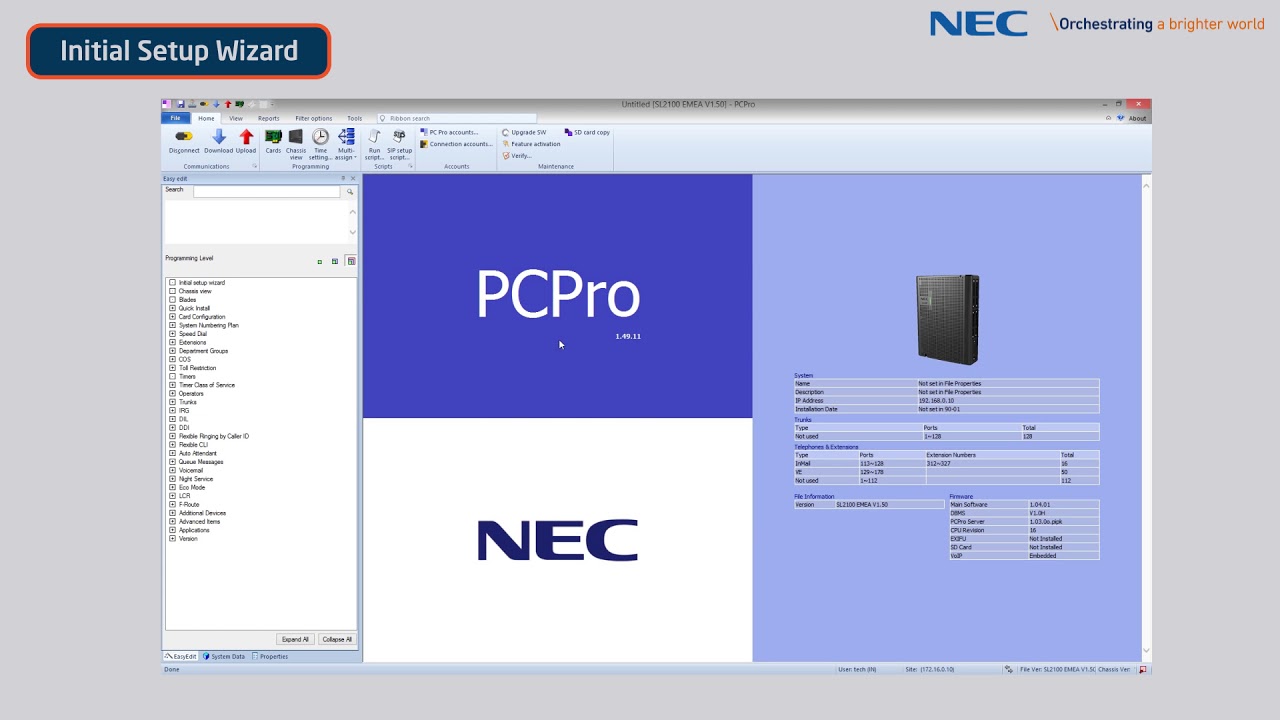The height and width of the screenshot is (720, 1280).
Task: Open the Cards programming icon
Action: coord(273,137)
